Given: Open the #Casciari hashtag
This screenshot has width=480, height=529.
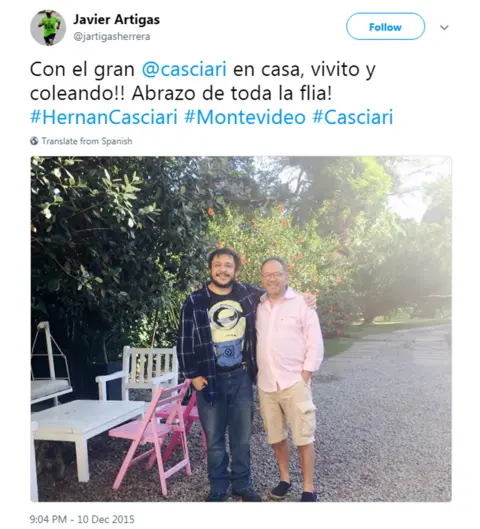Looking at the screenshot, I should (x=353, y=117).
